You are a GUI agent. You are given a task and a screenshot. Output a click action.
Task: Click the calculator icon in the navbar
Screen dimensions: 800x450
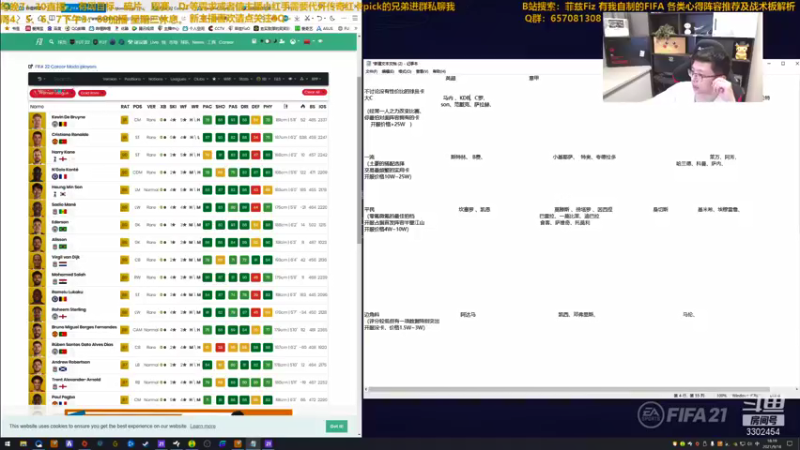pyautogui.click(x=254, y=41)
